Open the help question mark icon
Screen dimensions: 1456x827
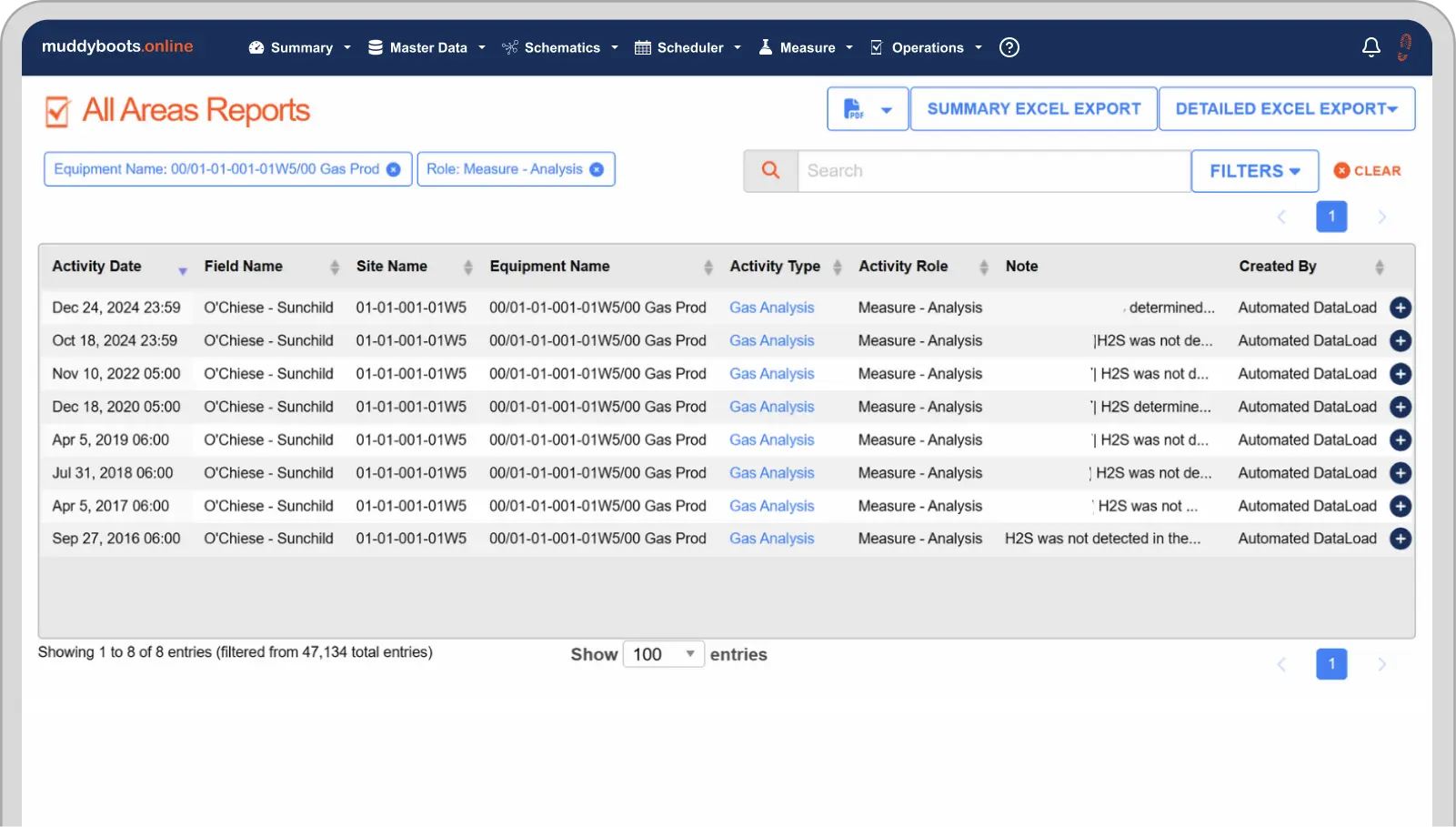1009,47
